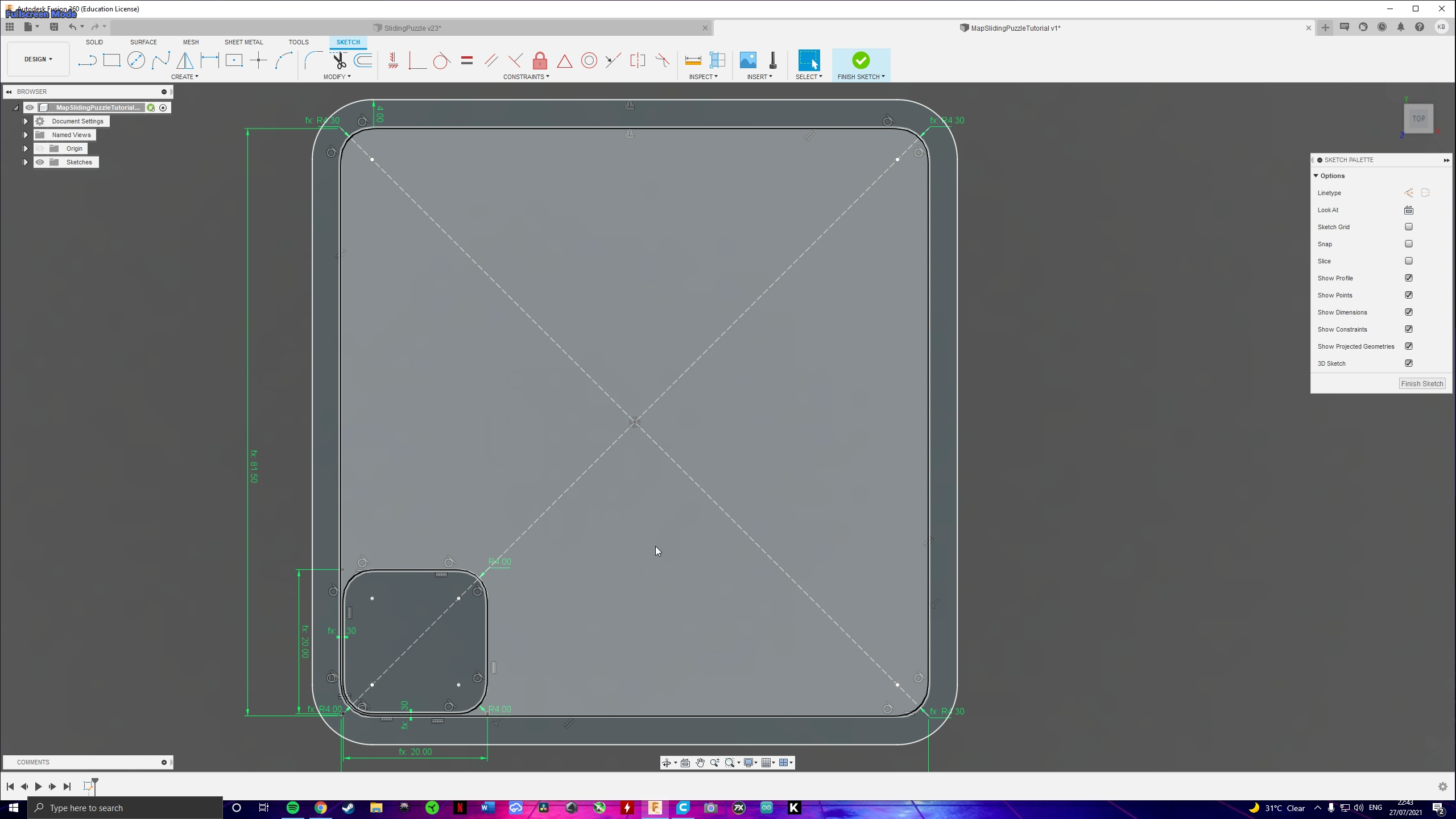Select the 2-Point Rectangle tool
Image resolution: width=1456 pixels, height=819 pixels.
click(111, 60)
